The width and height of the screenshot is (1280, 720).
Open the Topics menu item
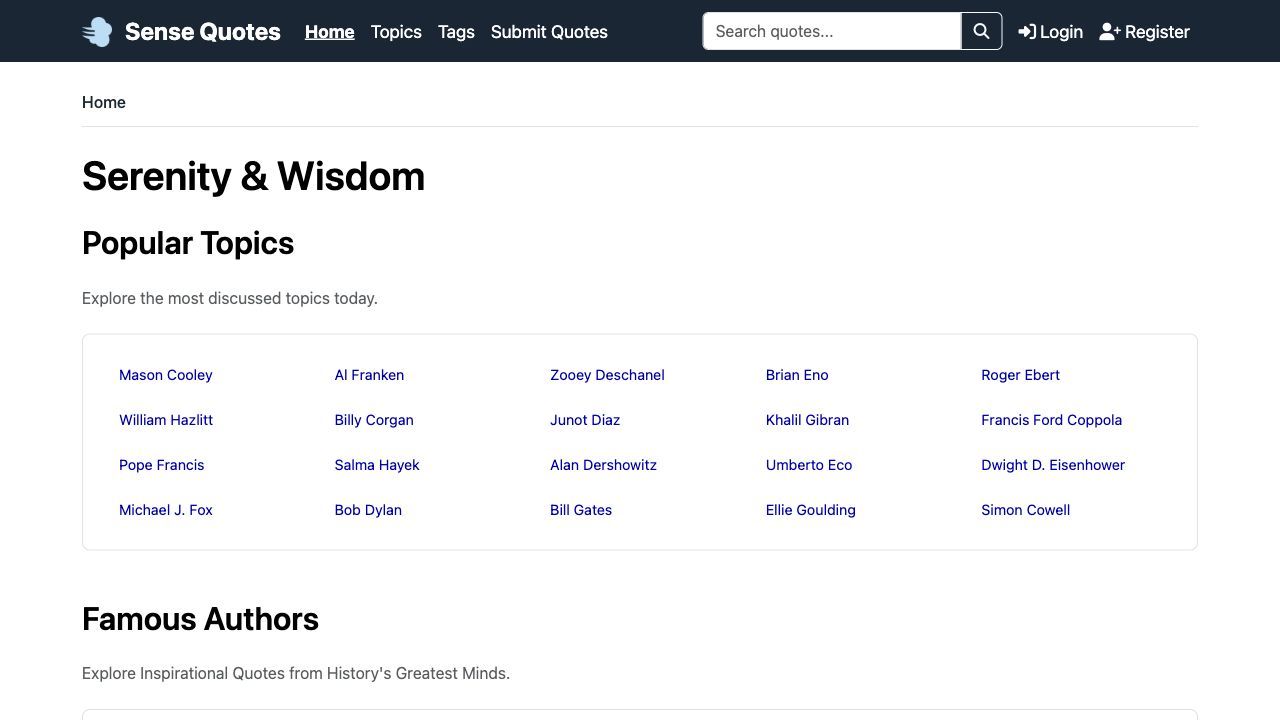tap(396, 32)
